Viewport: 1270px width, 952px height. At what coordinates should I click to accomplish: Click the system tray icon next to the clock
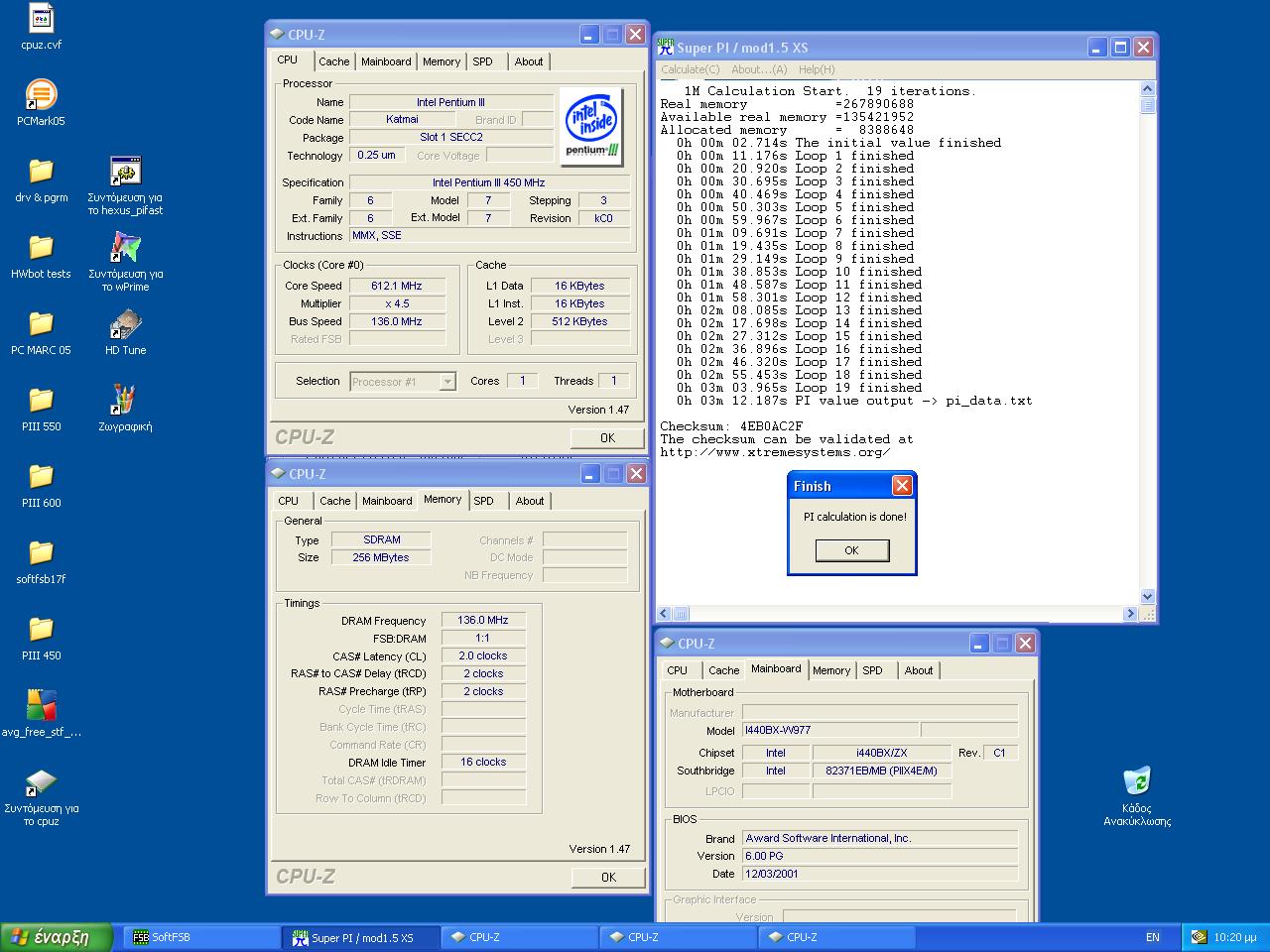click(1199, 936)
